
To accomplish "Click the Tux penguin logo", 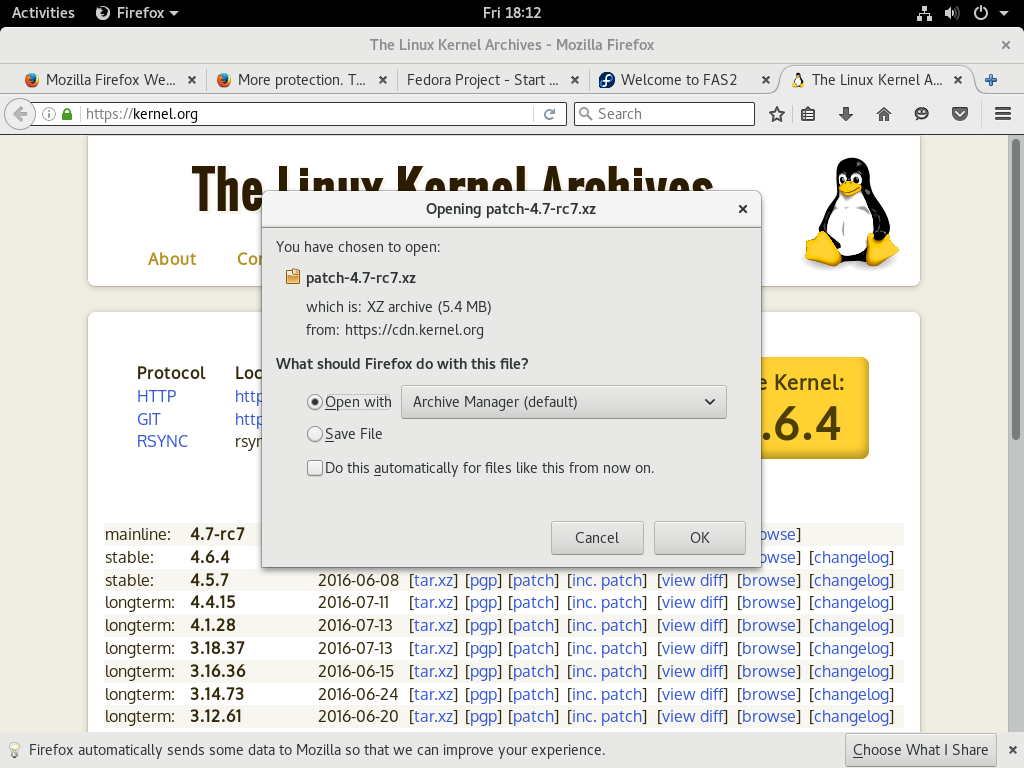I will tap(852, 212).
